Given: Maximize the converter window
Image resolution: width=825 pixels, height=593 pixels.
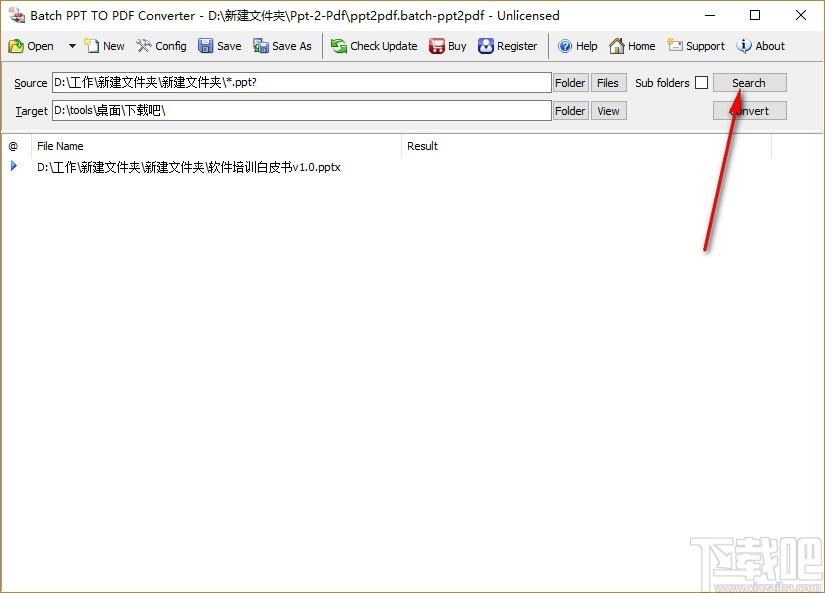Looking at the screenshot, I should [755, 15].
